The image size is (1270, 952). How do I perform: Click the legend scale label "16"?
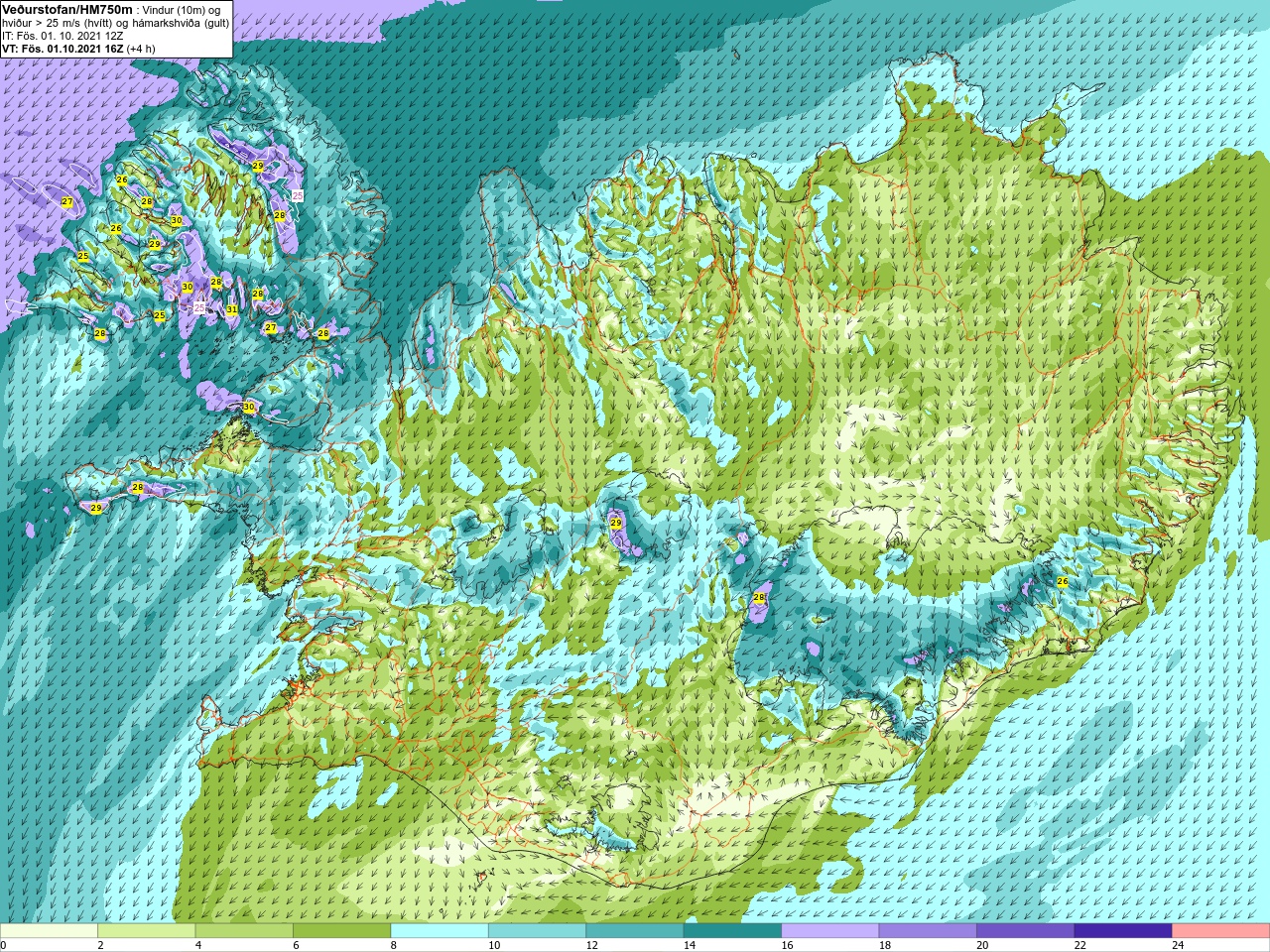click(x=787, y=945)
